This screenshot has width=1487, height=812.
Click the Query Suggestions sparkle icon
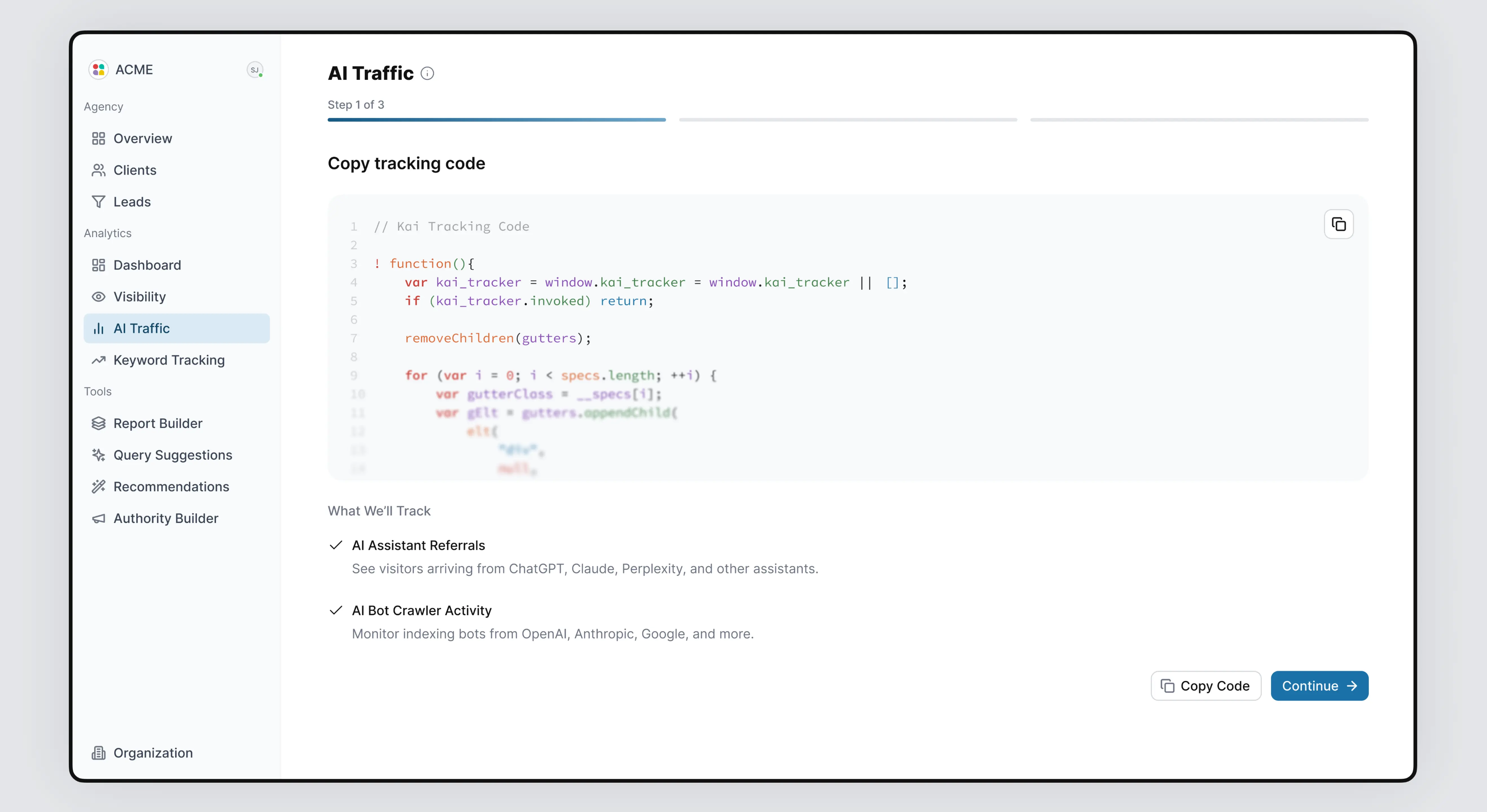[99, 455]
